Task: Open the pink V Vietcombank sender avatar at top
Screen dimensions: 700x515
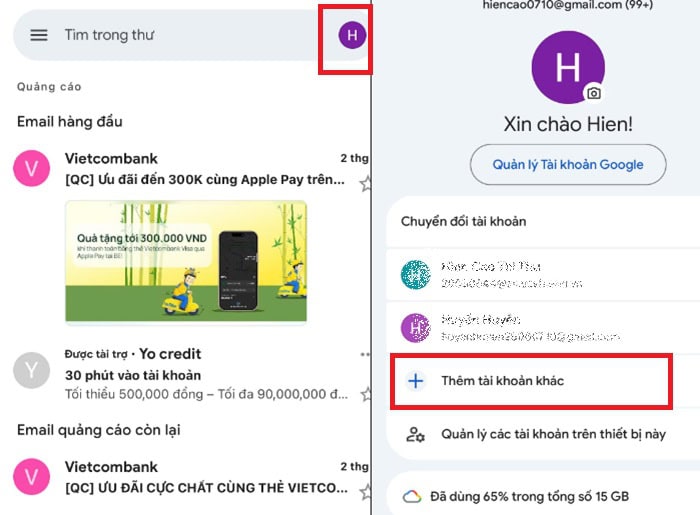Action: (x=31, y=168)
